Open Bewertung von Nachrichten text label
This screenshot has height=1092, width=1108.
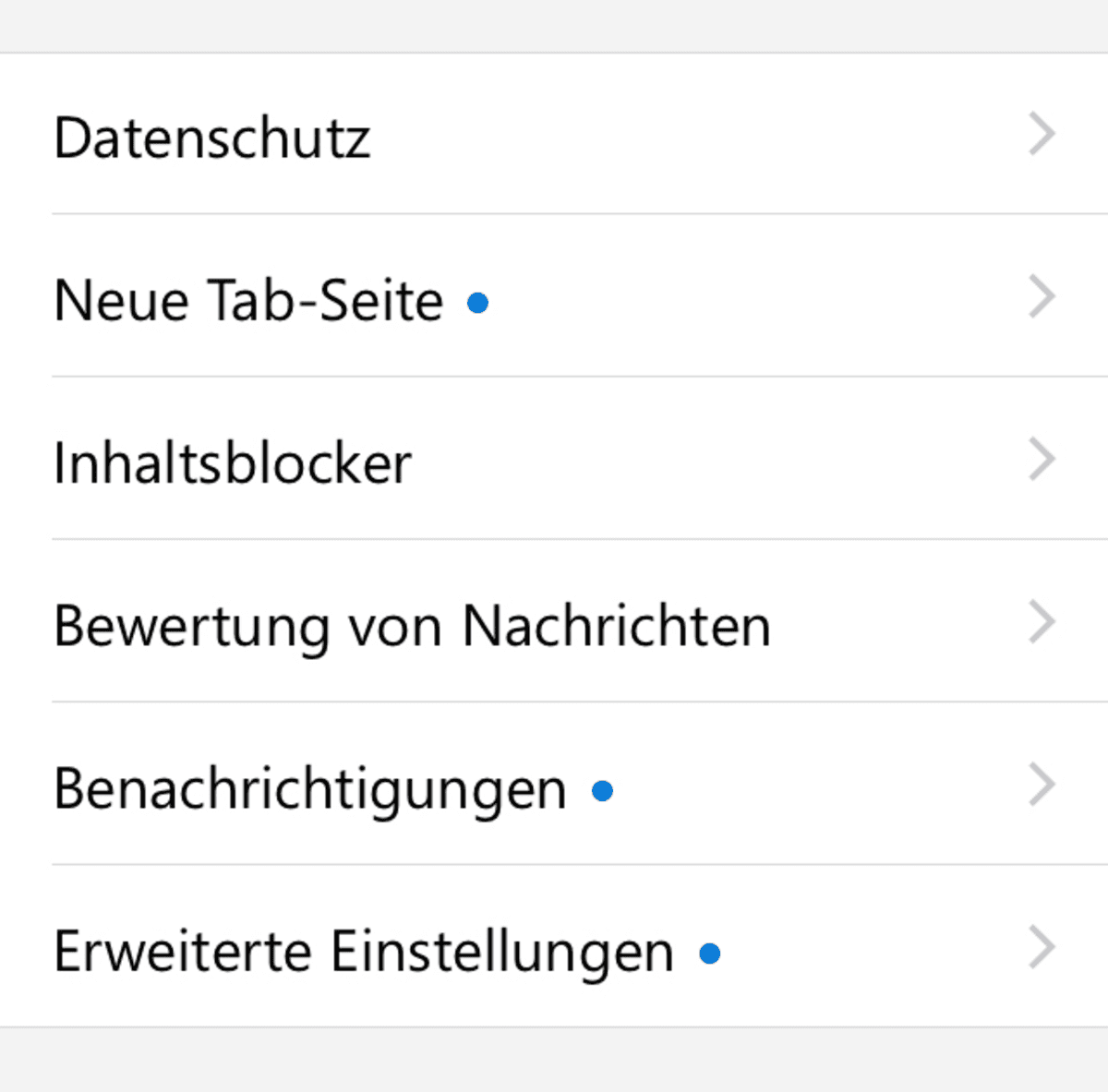(x=412, y=626)
